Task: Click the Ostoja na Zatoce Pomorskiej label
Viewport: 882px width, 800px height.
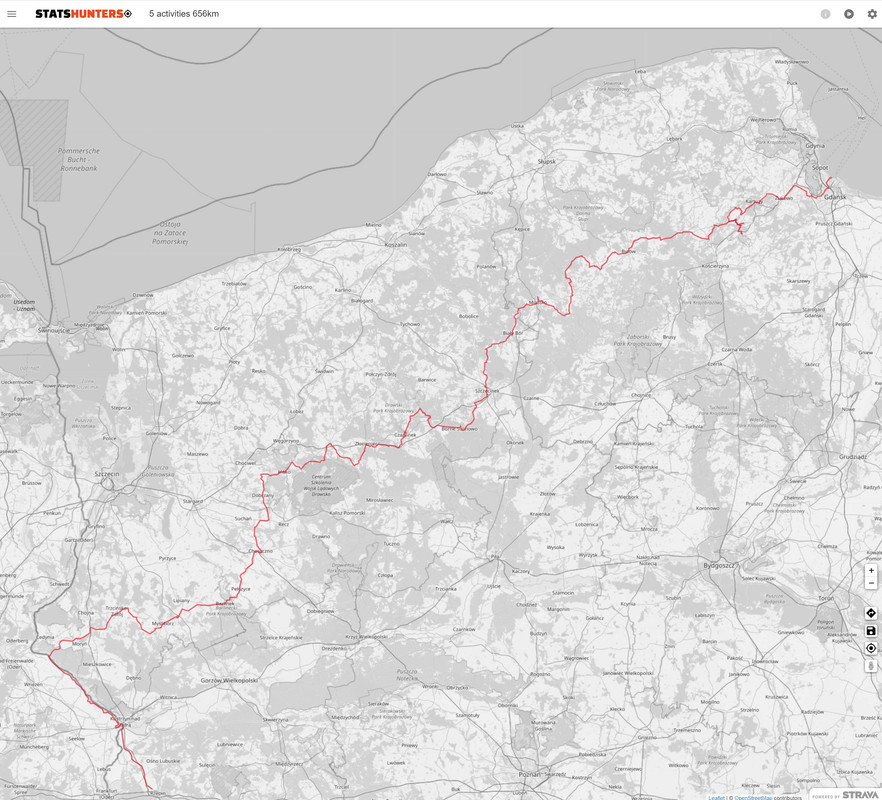Action: (169, 232)
